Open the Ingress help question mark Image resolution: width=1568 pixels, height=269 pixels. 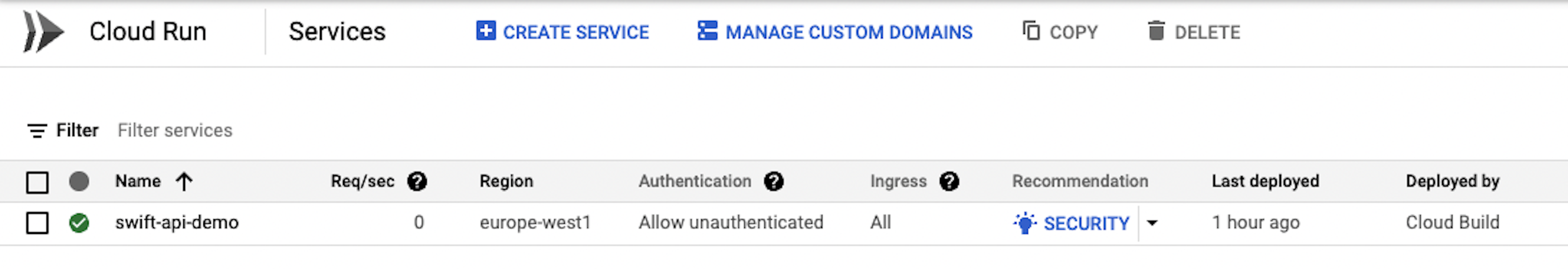tap(949, 181)
